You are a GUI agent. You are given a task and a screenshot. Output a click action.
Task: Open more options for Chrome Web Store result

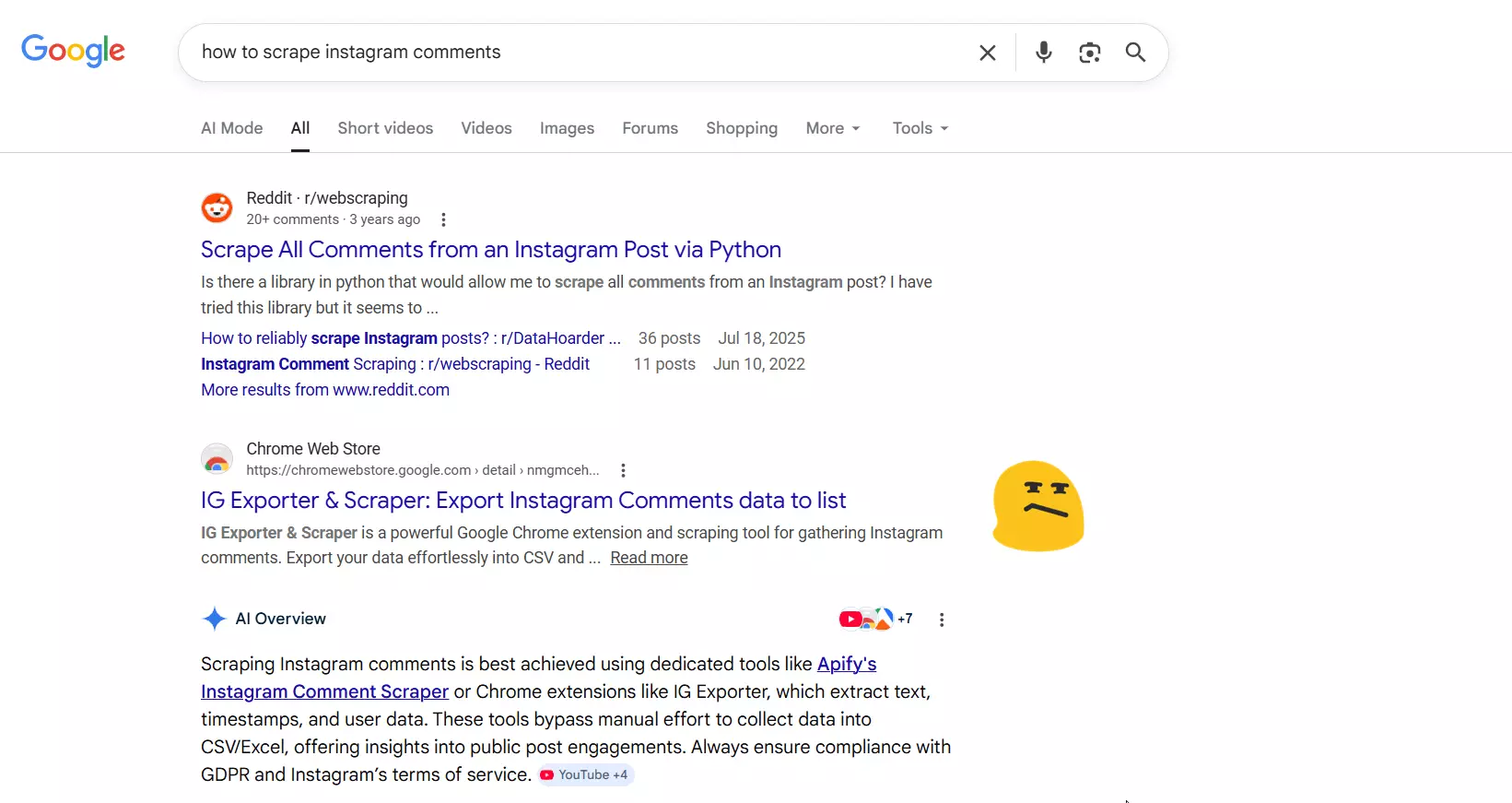pos(623,470)
